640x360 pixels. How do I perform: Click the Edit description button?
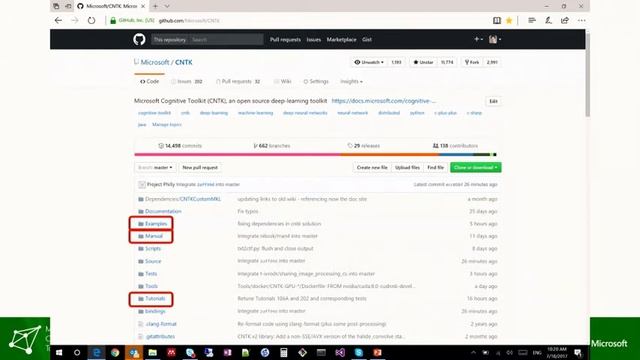[x=493, y=101]
